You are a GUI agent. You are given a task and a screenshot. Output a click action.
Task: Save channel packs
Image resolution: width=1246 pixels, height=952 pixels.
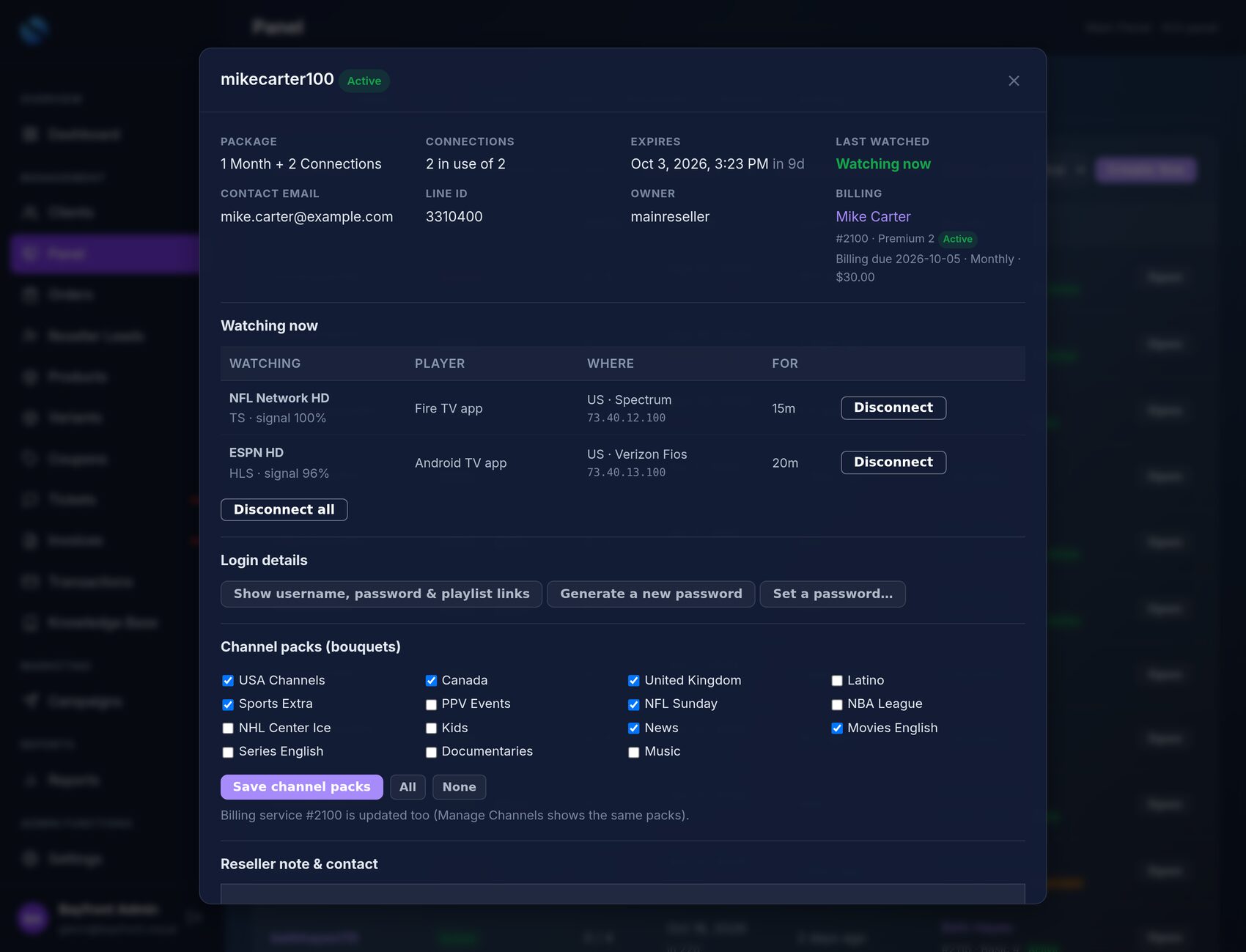[x=302, y=787]
